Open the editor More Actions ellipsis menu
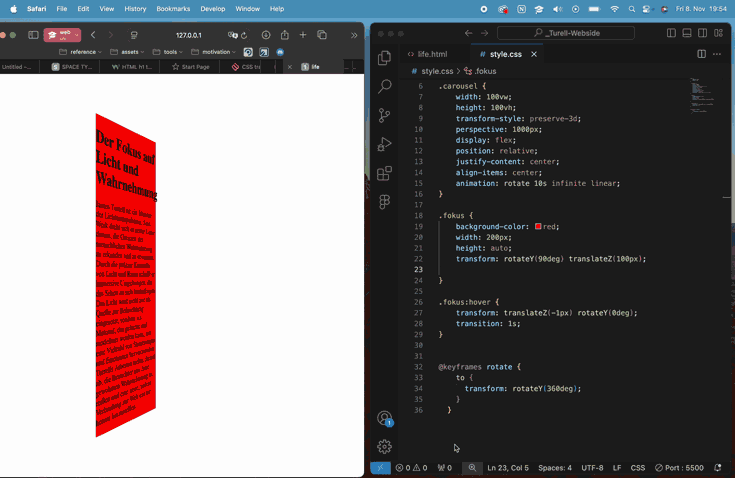 pos(717,54)
